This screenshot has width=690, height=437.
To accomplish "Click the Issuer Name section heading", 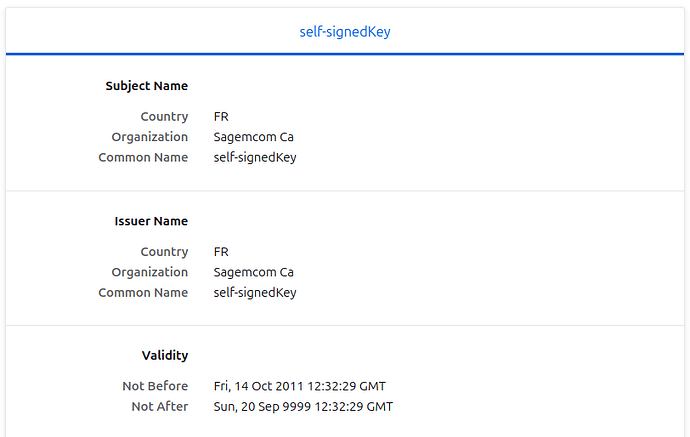I will [151, 221].
